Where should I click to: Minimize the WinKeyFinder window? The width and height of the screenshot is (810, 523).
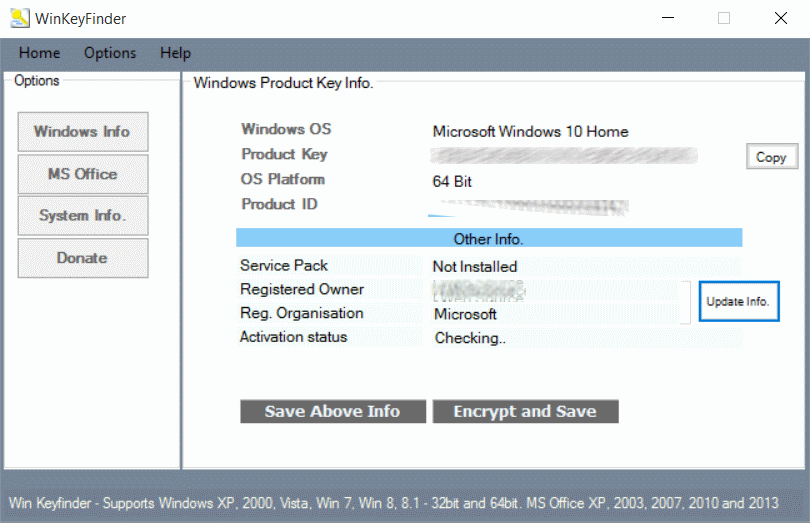pyautogui.click(x=668, y=18)
